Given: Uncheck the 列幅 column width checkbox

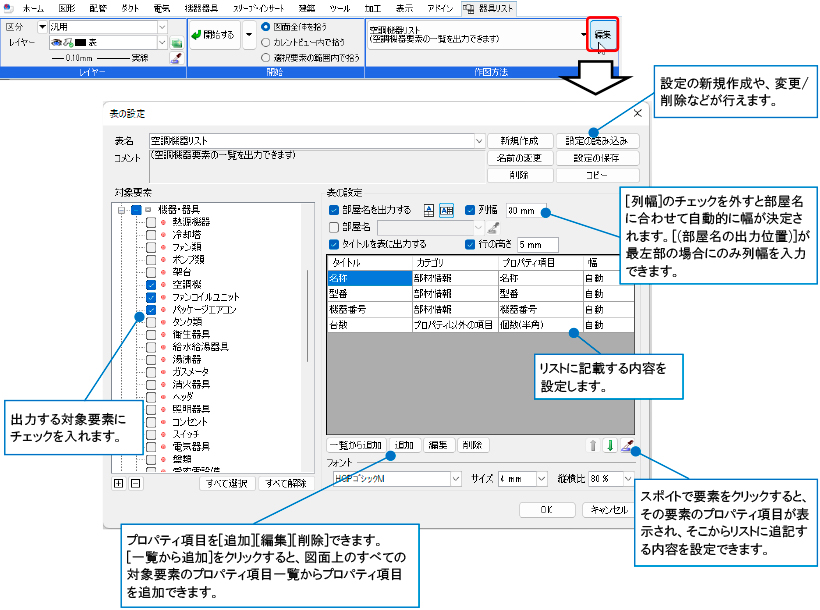Looking at the screenshot, I should click(470, 210).
